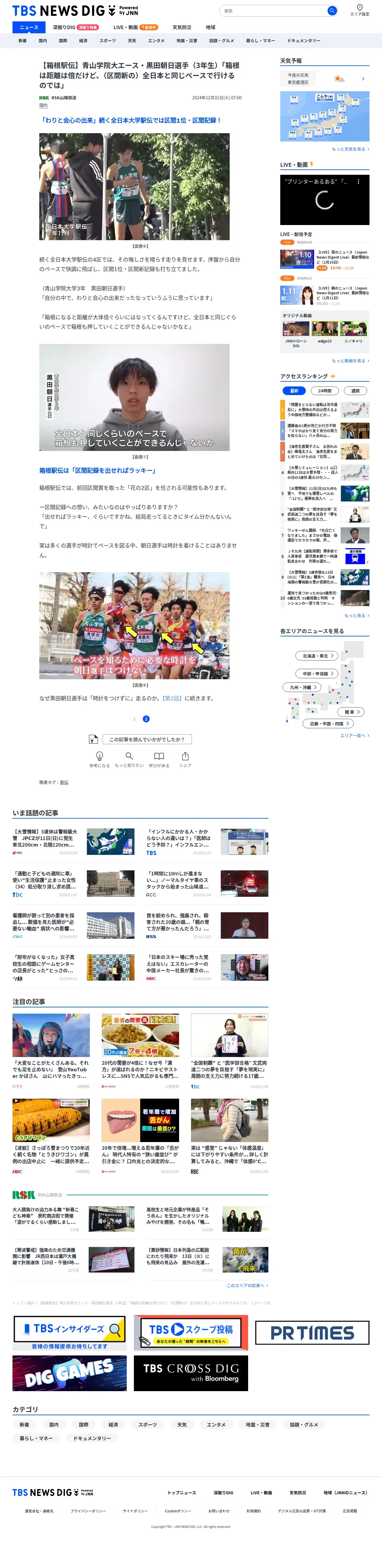Screen dimensions: 382x1568
Task: Open the 九州・沖縄 area news
Action: [x=302, y=687]
